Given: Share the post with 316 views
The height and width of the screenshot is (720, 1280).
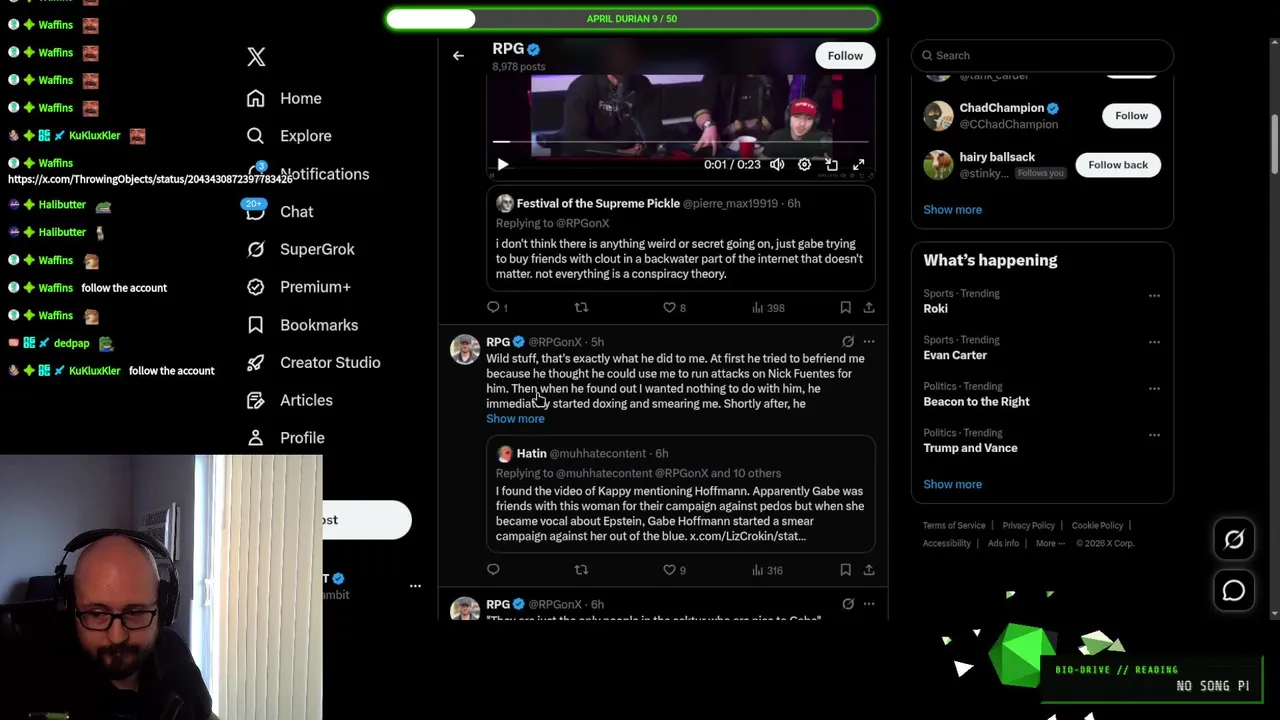Looking at the screenshot, I should click(x=869, y=570).
